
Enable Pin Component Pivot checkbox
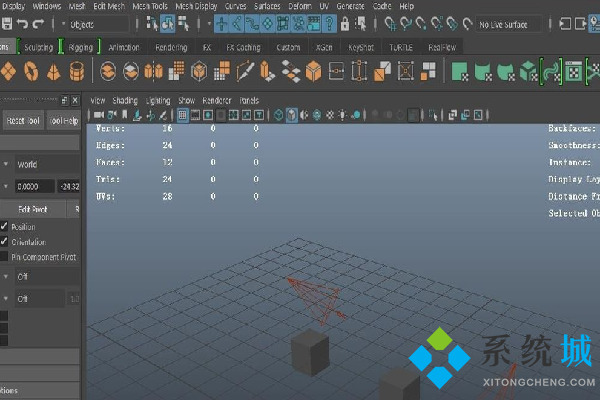point(4,257)
